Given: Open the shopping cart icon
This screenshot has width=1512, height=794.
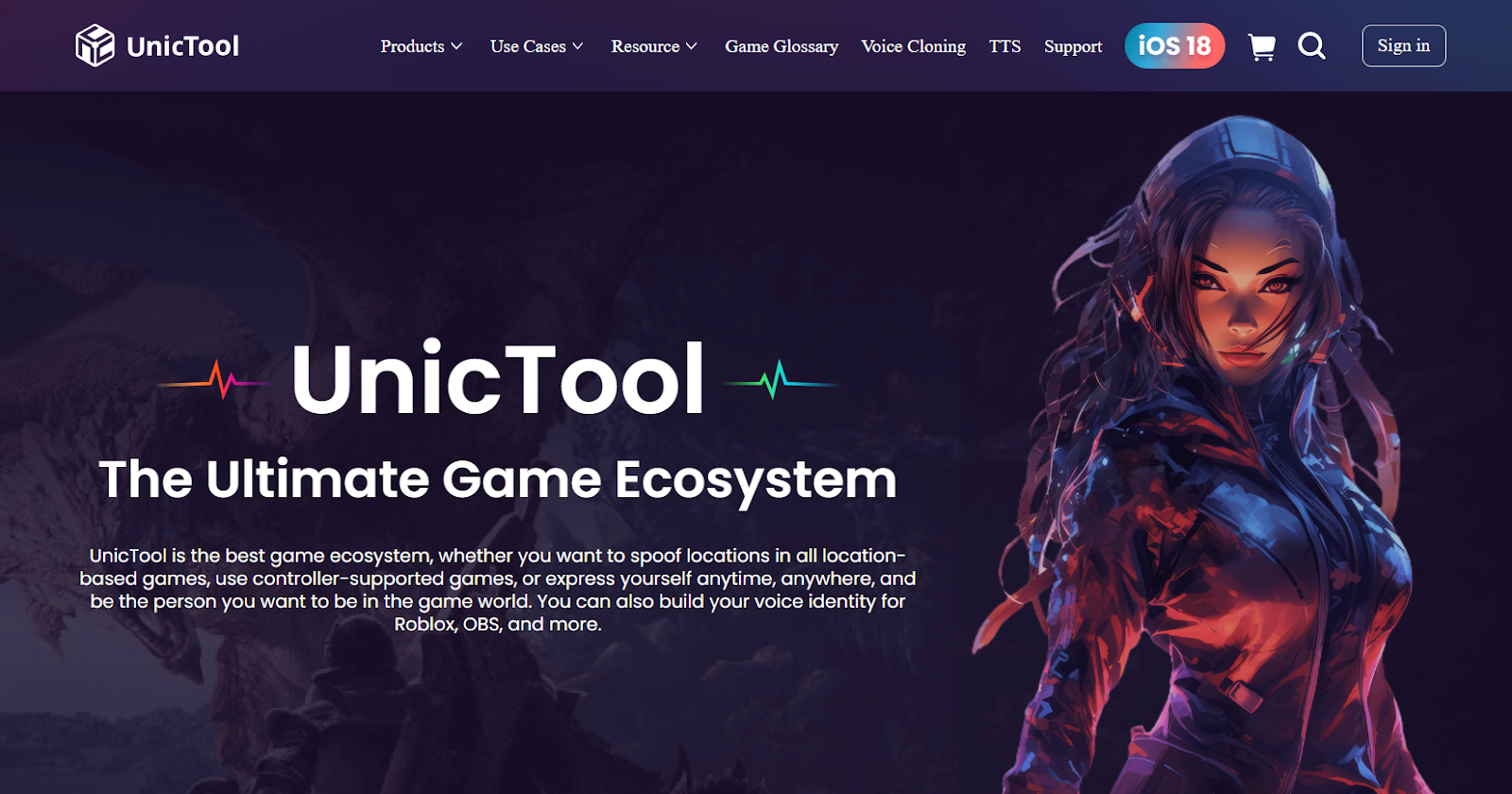Looking at the screenshot, I should click(1262, 46).
